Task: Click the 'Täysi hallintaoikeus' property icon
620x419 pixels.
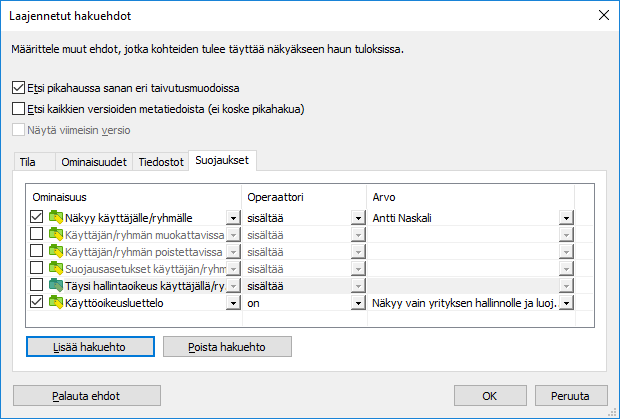Action: pyautogui.click(x=56, y=285)
